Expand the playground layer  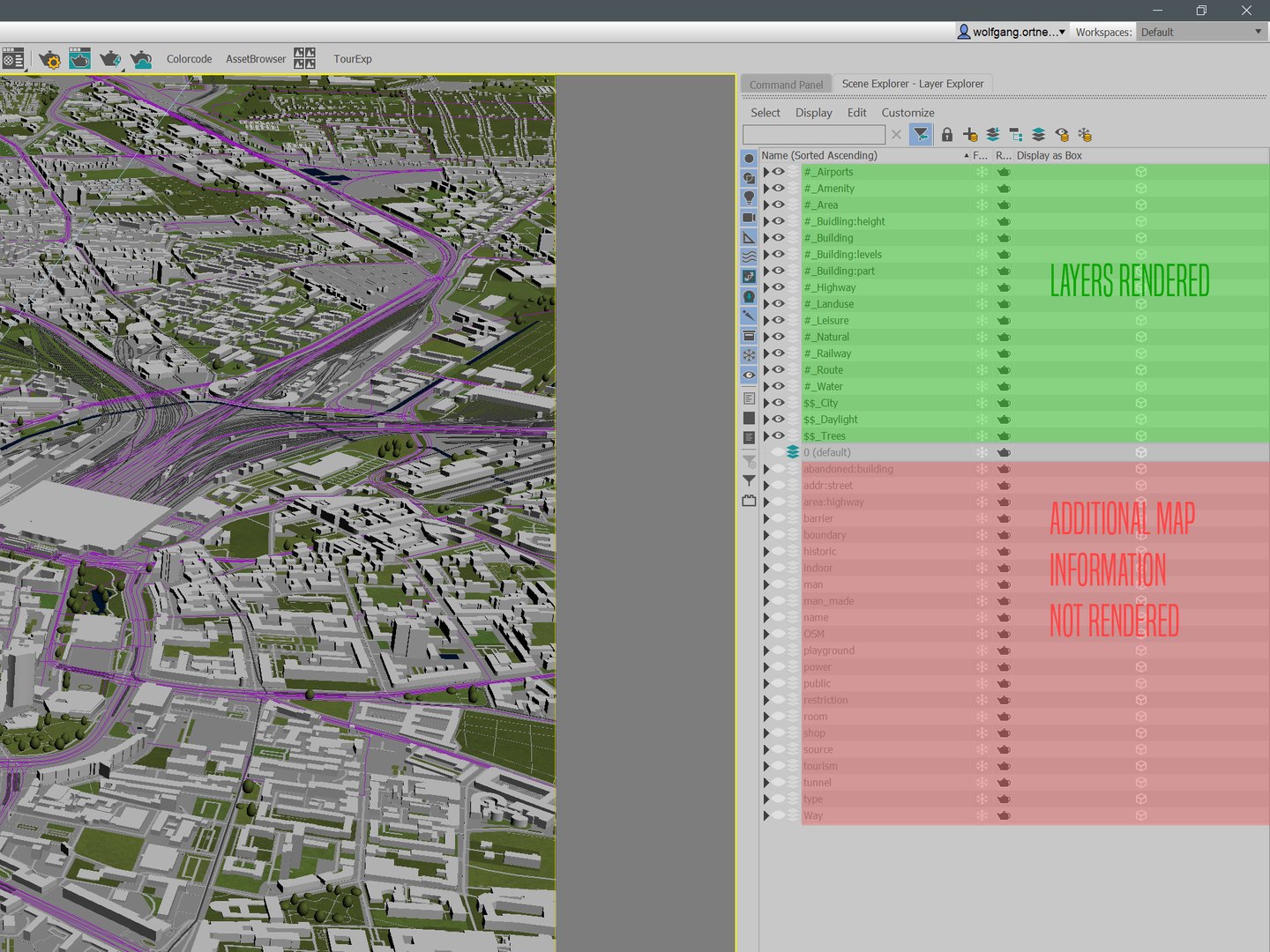click(x=766, y=651)
